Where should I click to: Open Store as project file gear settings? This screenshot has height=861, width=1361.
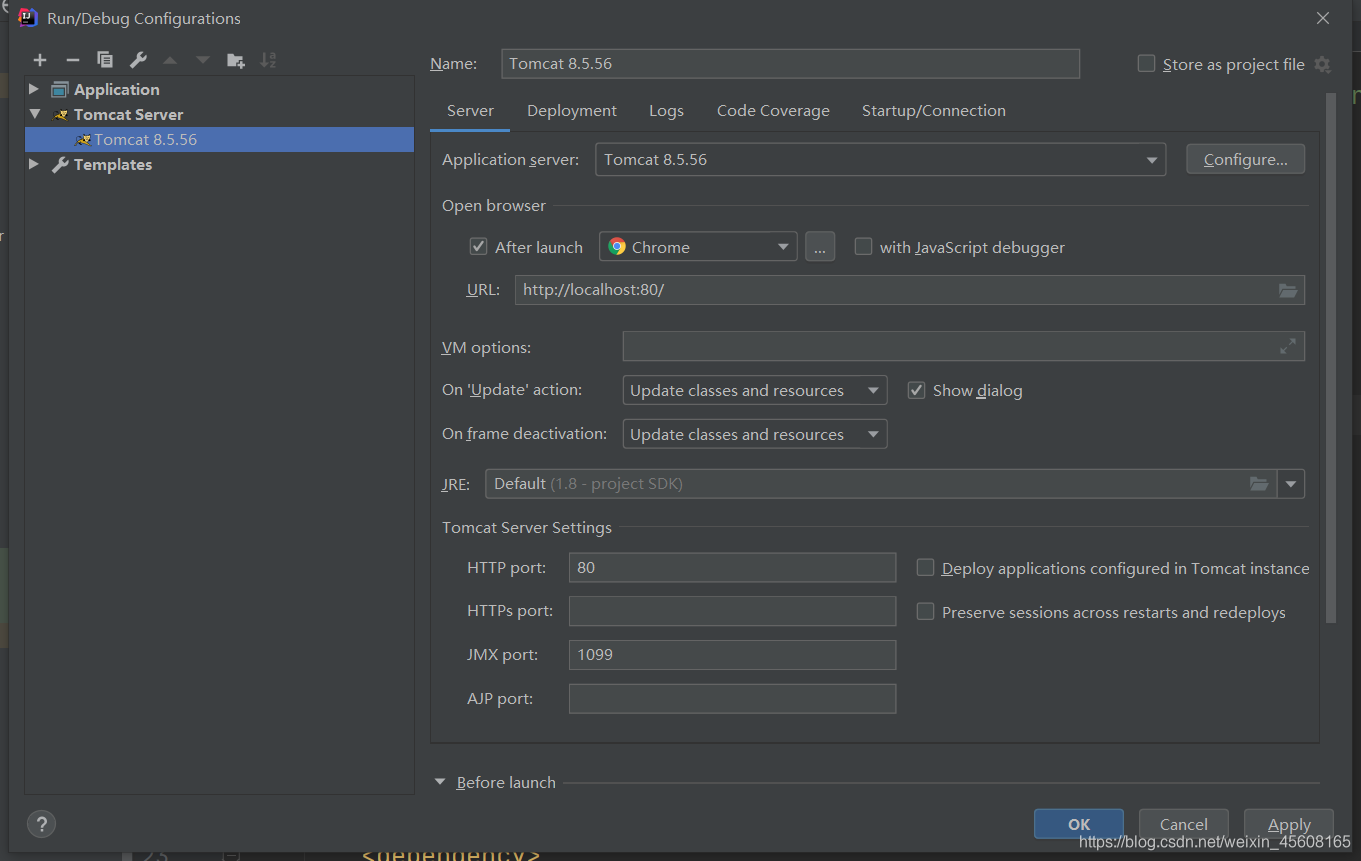[1322, 64]
